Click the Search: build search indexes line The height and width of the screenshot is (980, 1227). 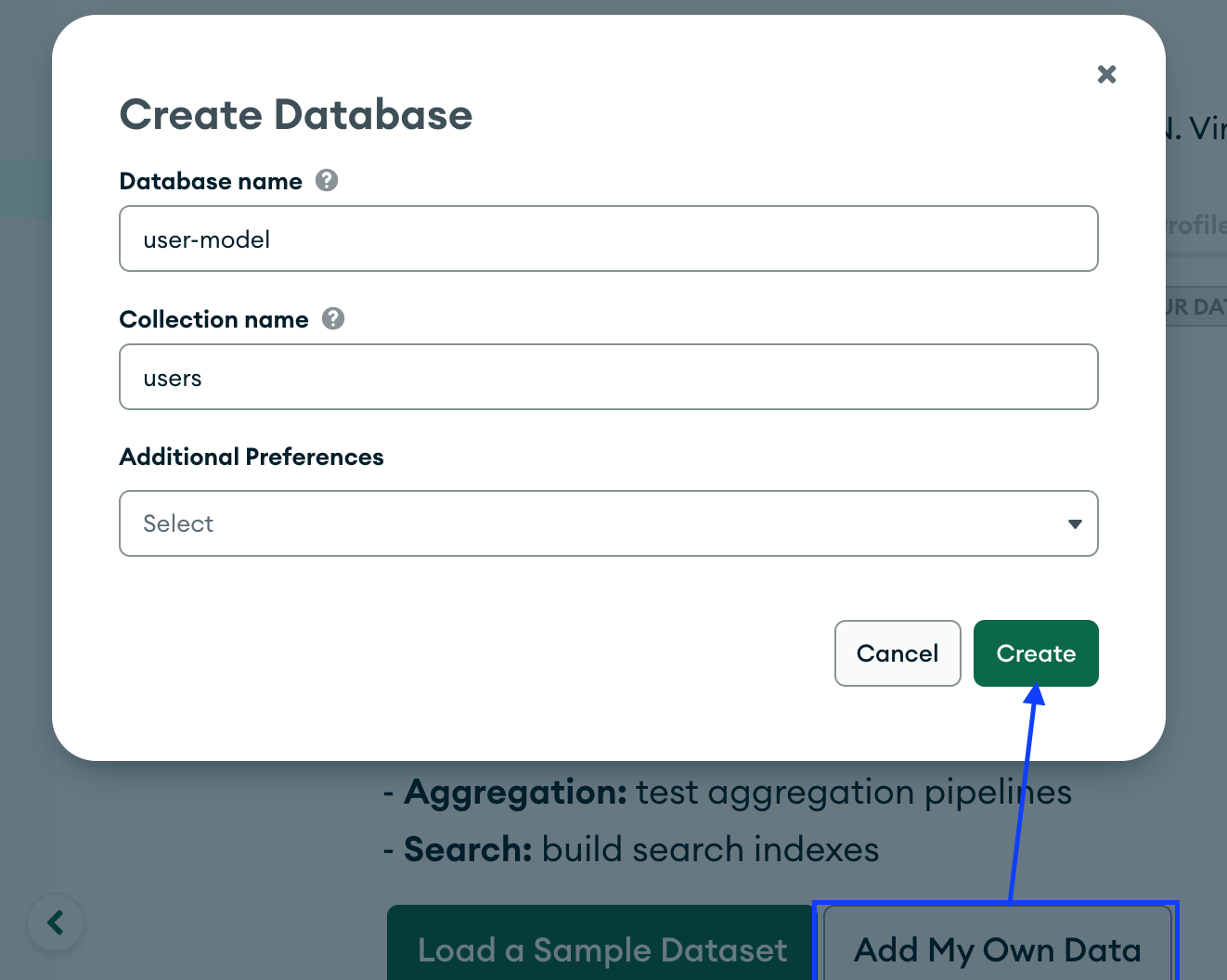point(631,849)
